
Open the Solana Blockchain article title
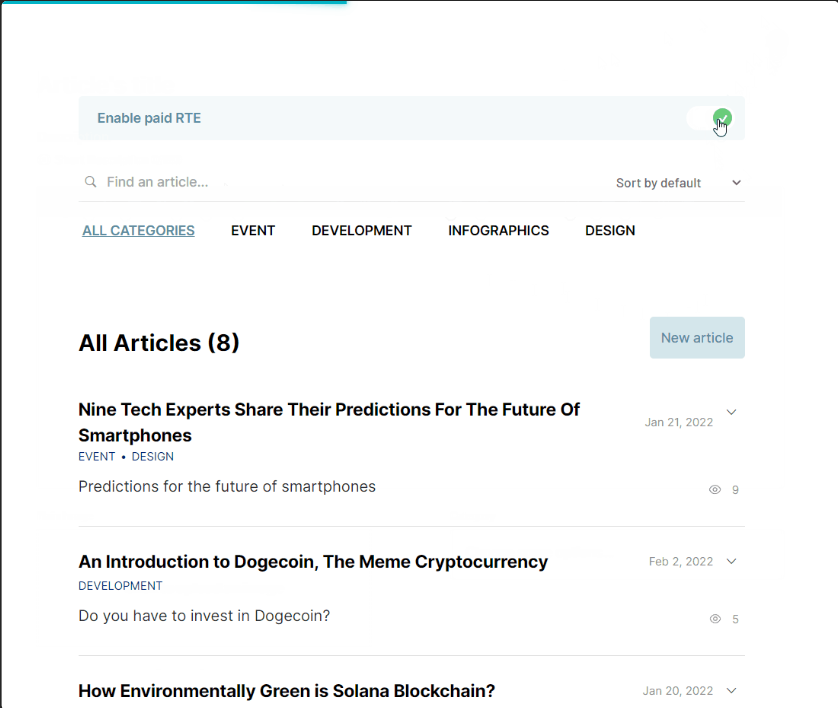(287, 691)
